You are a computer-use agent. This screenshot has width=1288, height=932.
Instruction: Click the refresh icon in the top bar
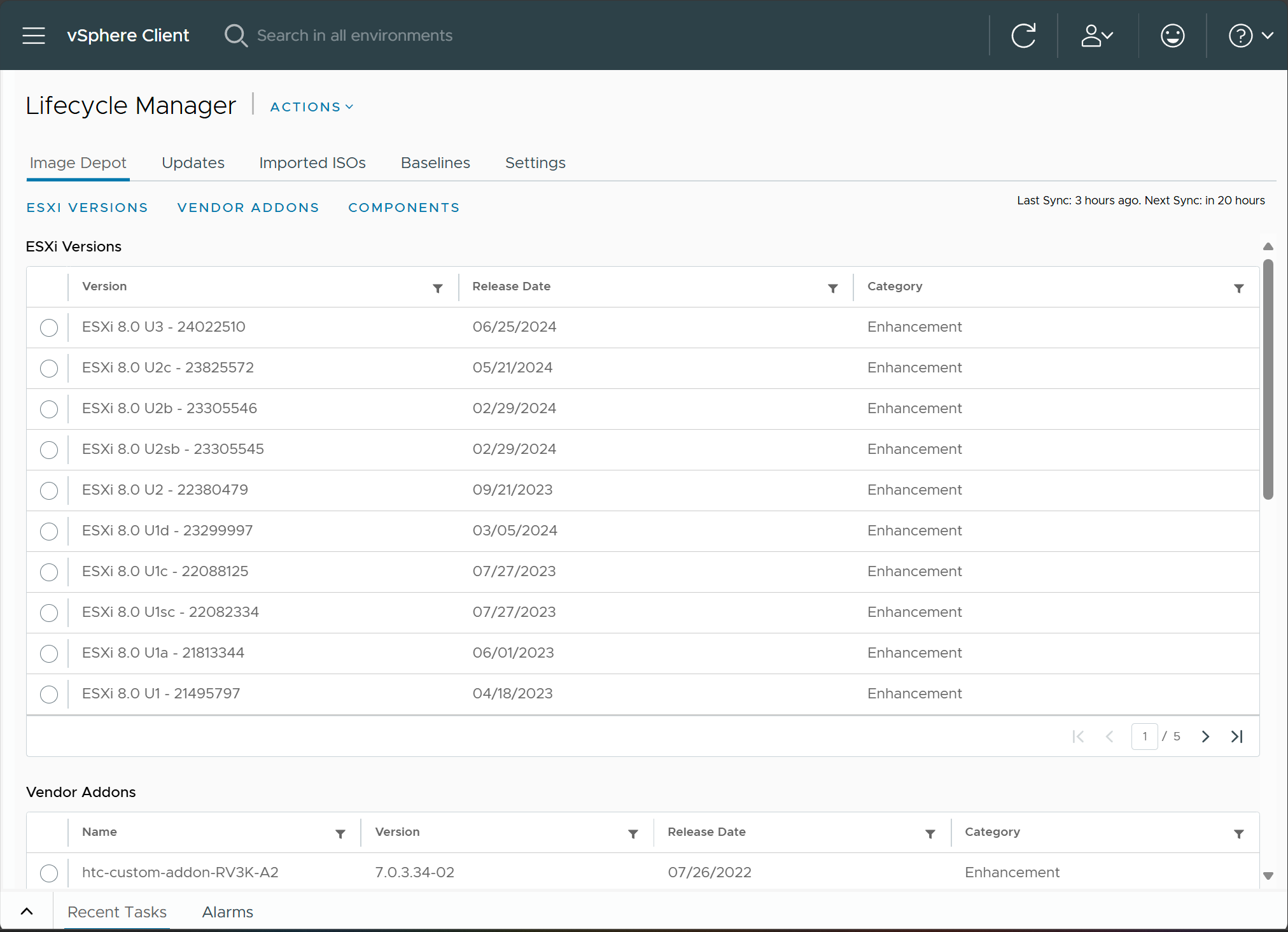coord(1023,36)
